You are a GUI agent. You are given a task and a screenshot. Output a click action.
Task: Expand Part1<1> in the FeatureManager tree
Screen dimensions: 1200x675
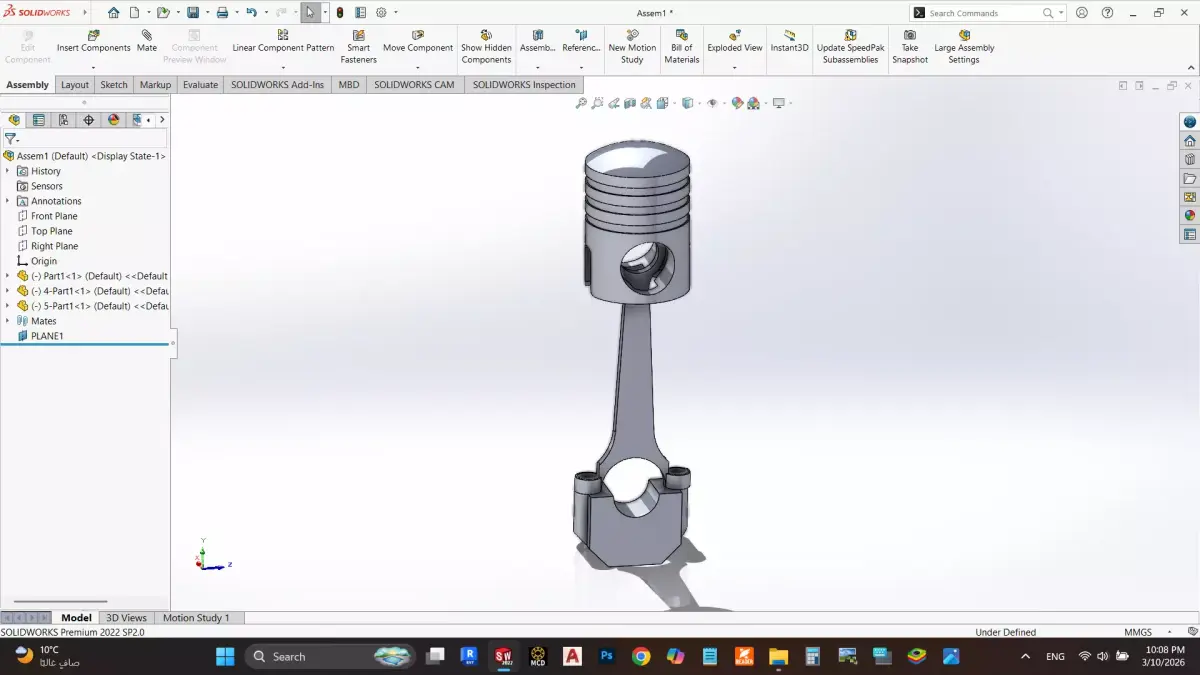point(9,275)
